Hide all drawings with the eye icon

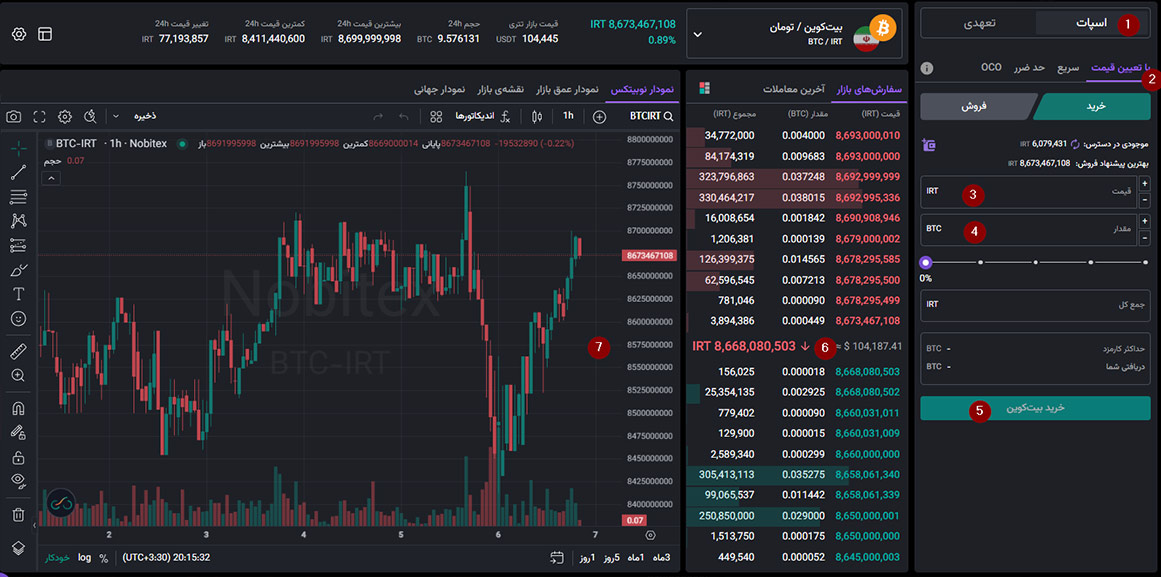pyautogui.click(x=19, y=481)
